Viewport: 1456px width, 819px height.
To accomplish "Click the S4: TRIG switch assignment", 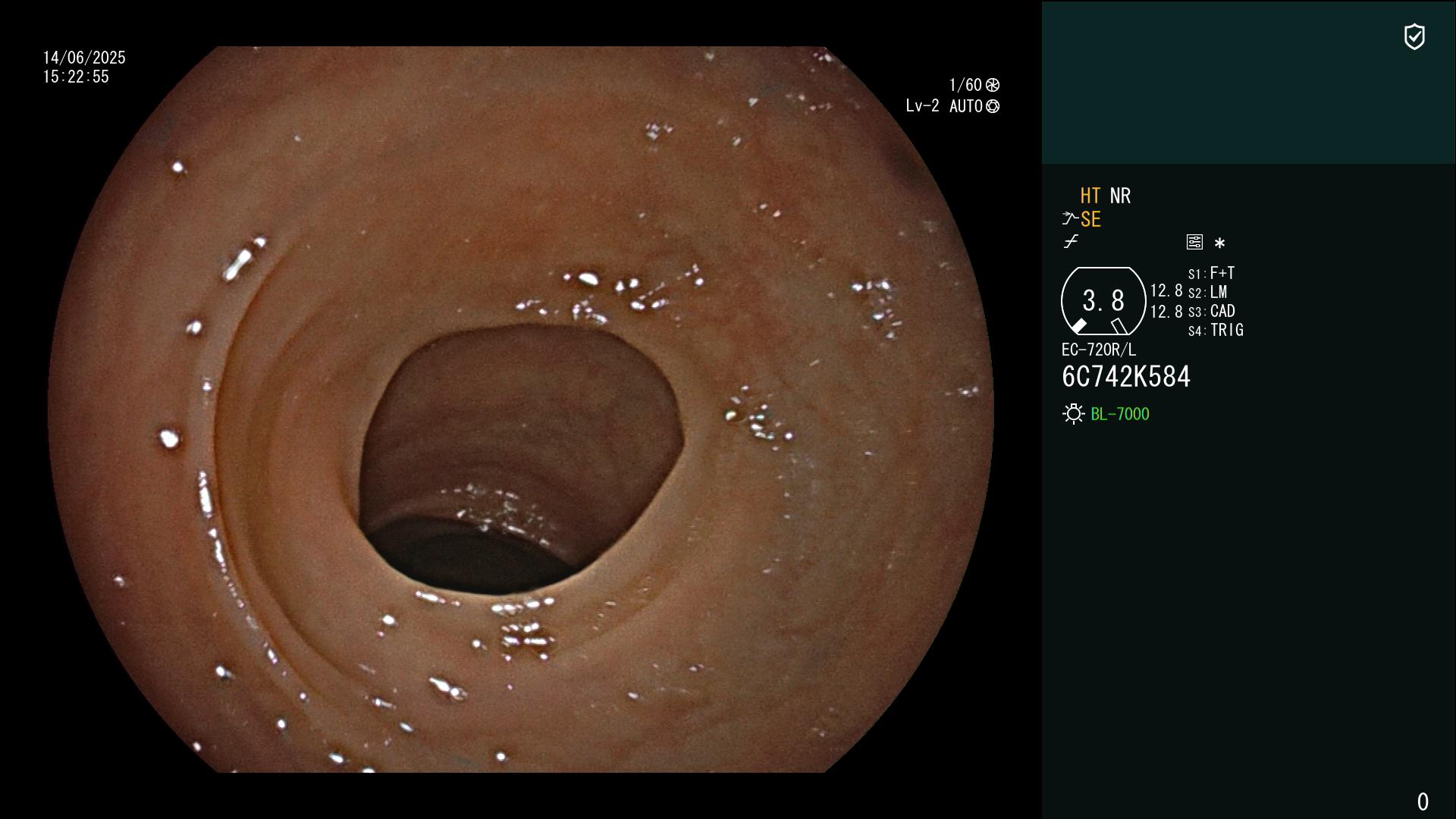I will click(1216, 330).
